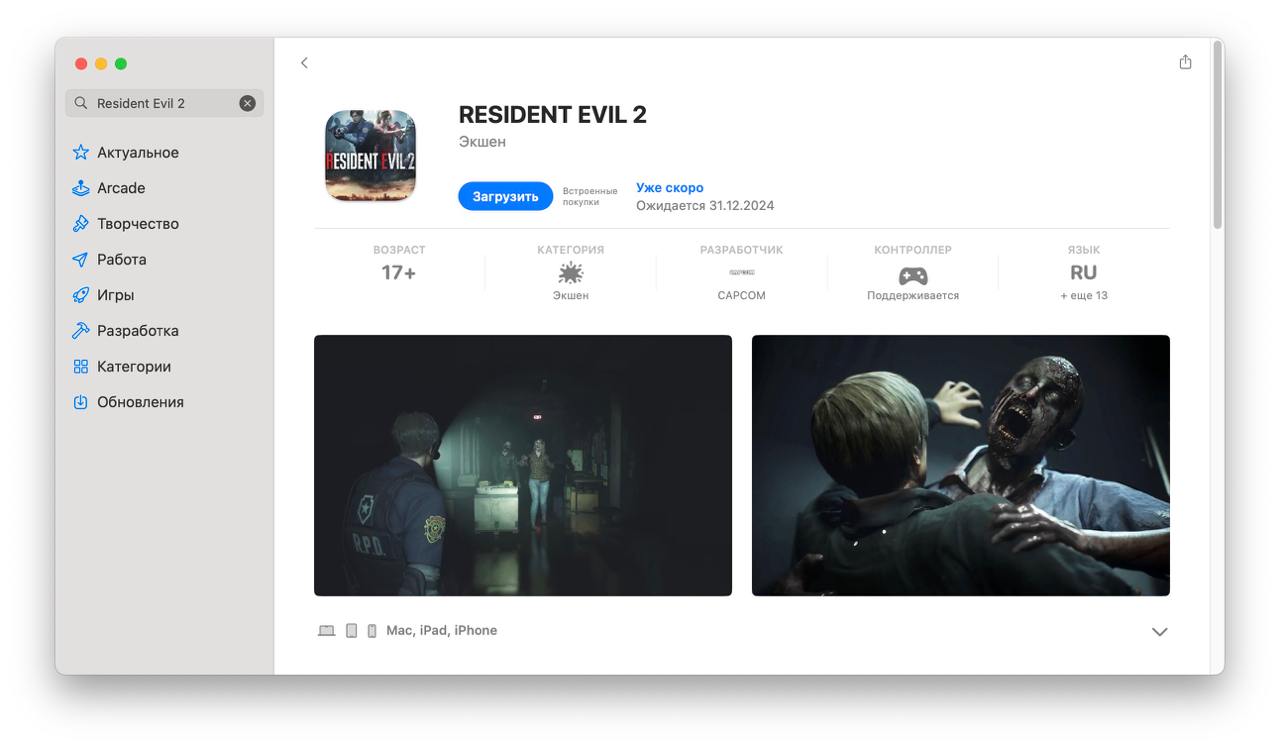Click the paintbrush icon next to Творчество
Image resolution: width=1280 pixels, height=748 pixels.
click(81, 224)
